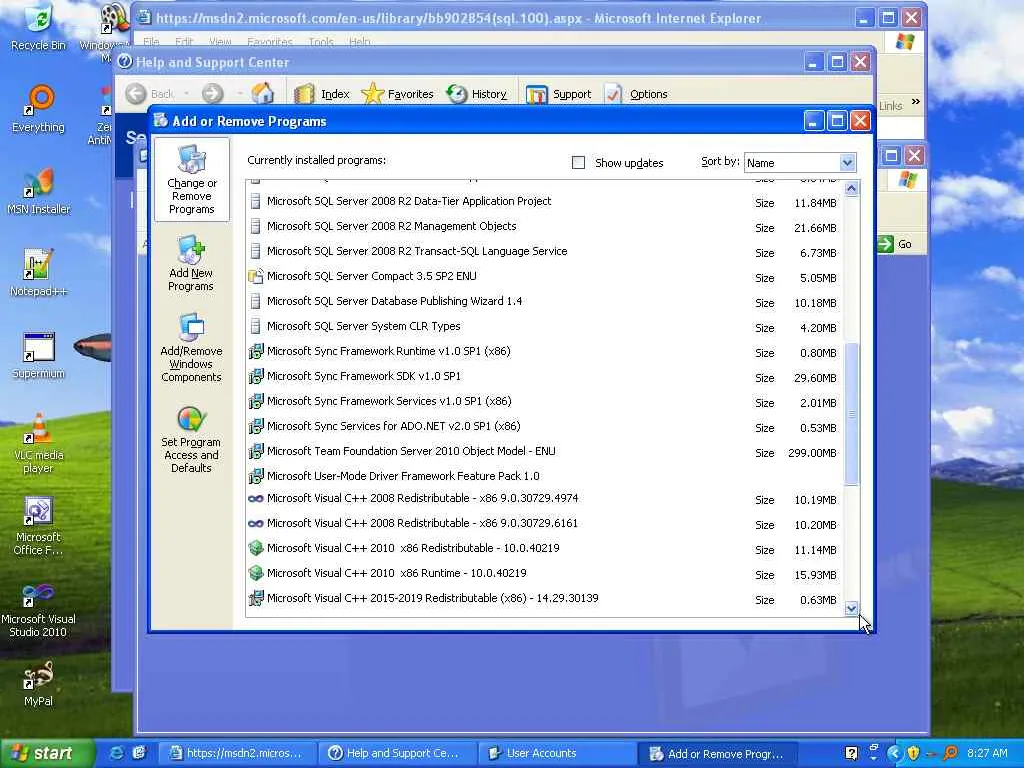Open Microsoft Office desktop shortcut
1024x768 pixels.
click(x=38, y=526)
